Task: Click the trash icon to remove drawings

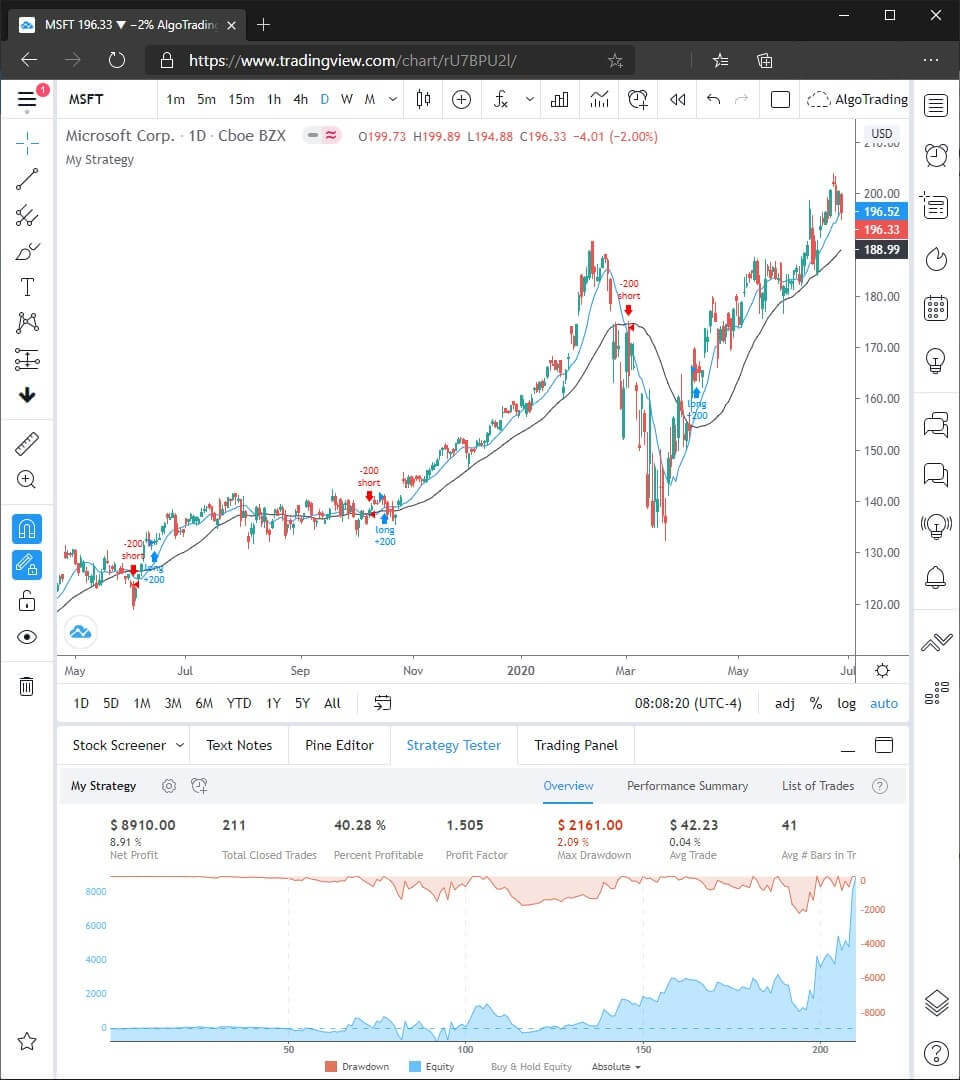Action: click(27, 686)
